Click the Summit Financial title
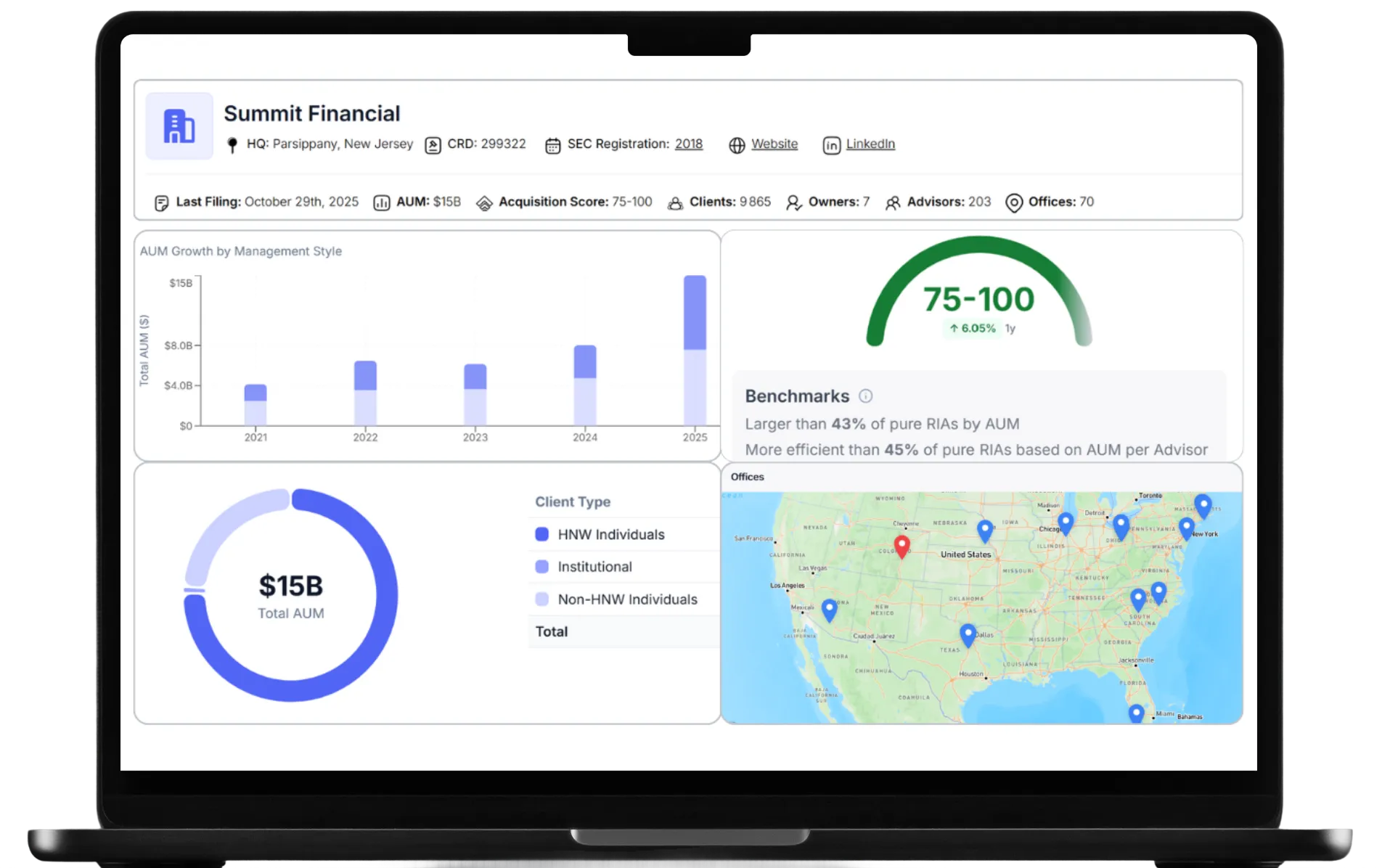 (x=312, y=113)
